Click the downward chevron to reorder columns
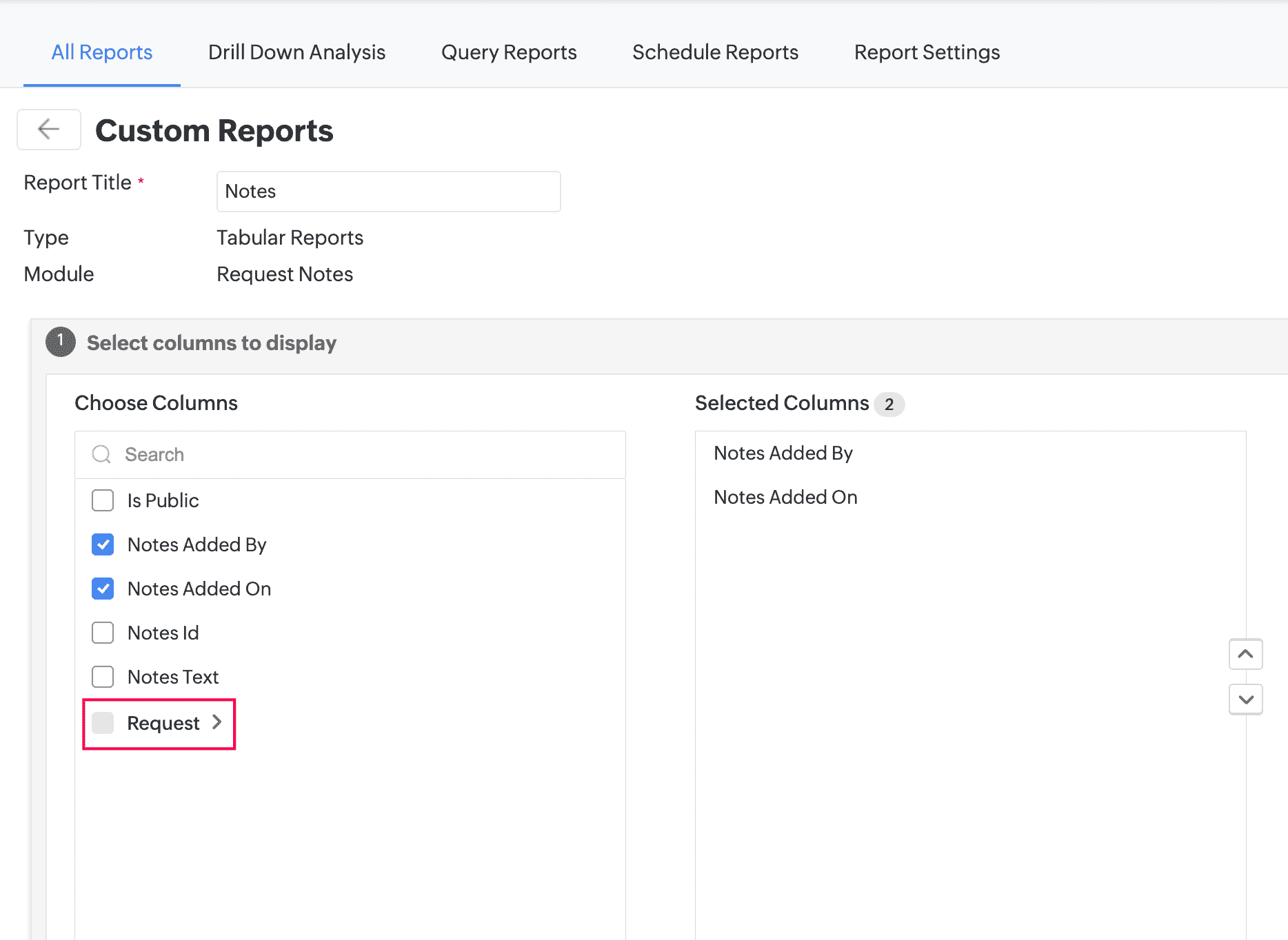1288x940 pixels. 1245,699
